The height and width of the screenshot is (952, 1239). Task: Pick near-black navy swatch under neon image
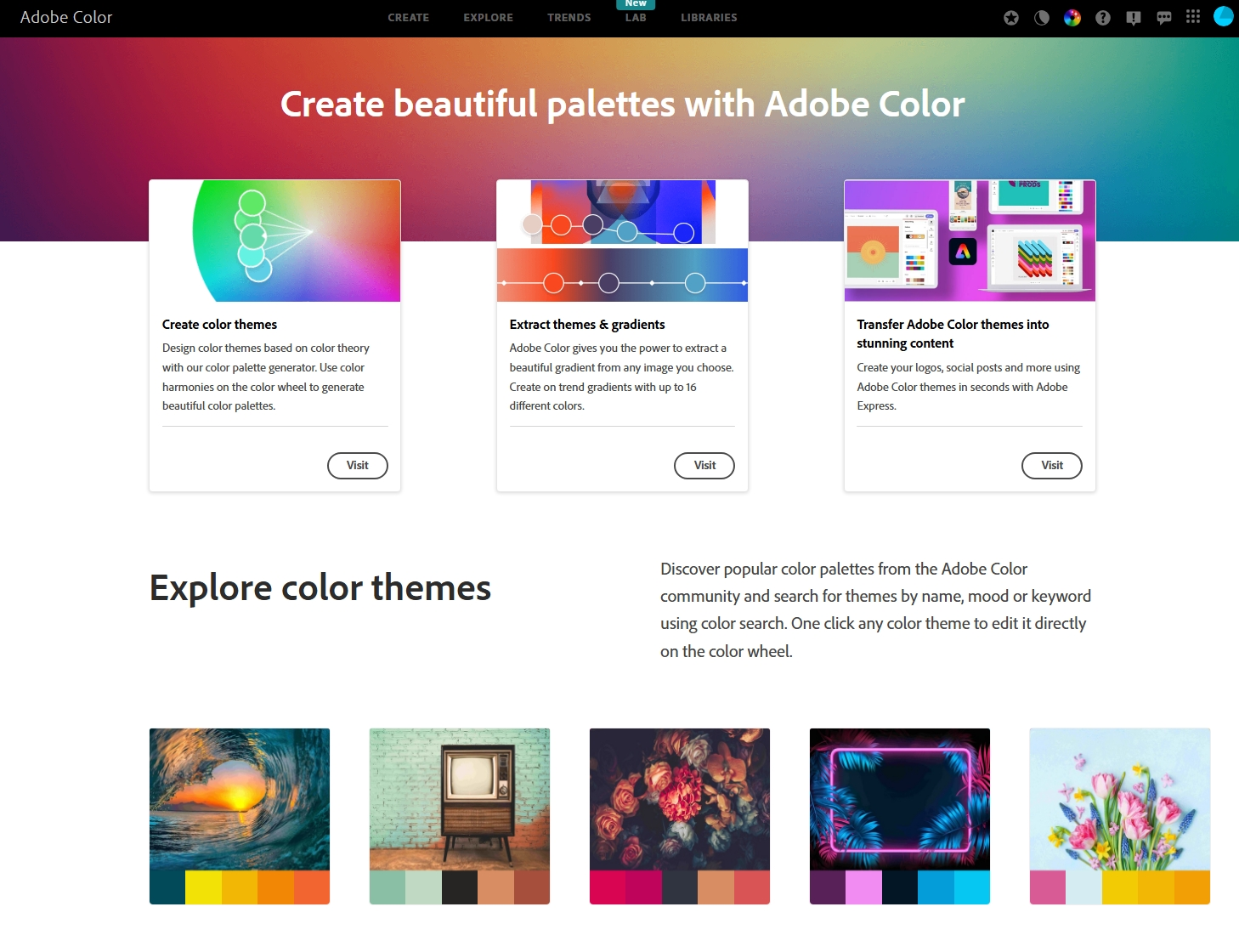coord(900,887)
